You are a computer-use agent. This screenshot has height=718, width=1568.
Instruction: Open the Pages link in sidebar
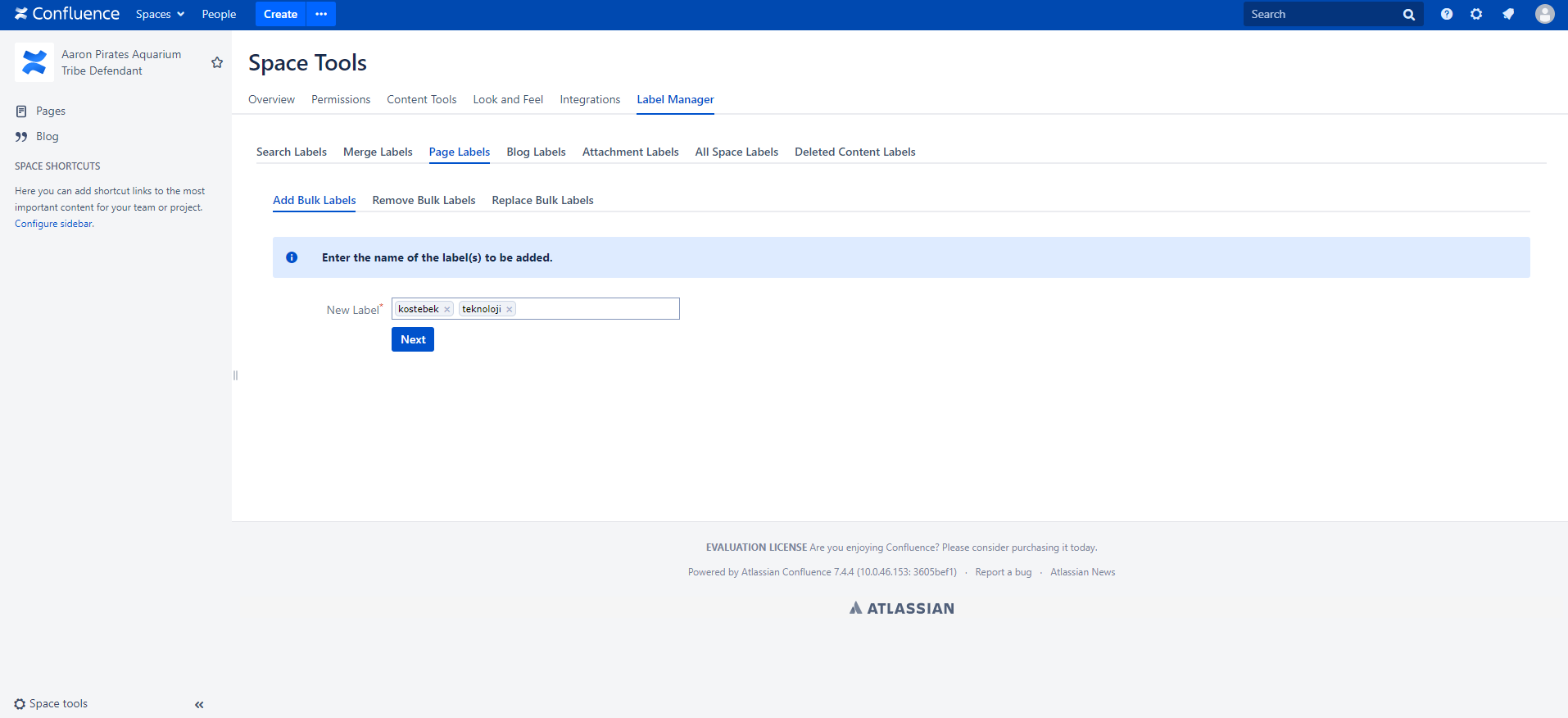[x=51, y=111]
